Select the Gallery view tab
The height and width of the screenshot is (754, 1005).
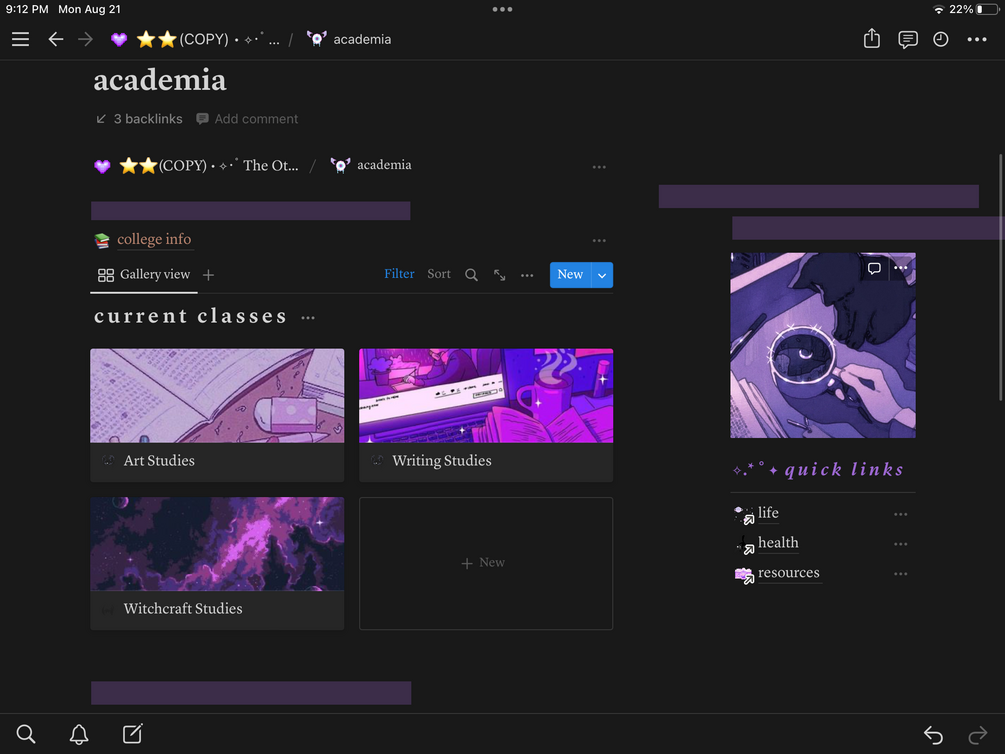pos(144,274)
